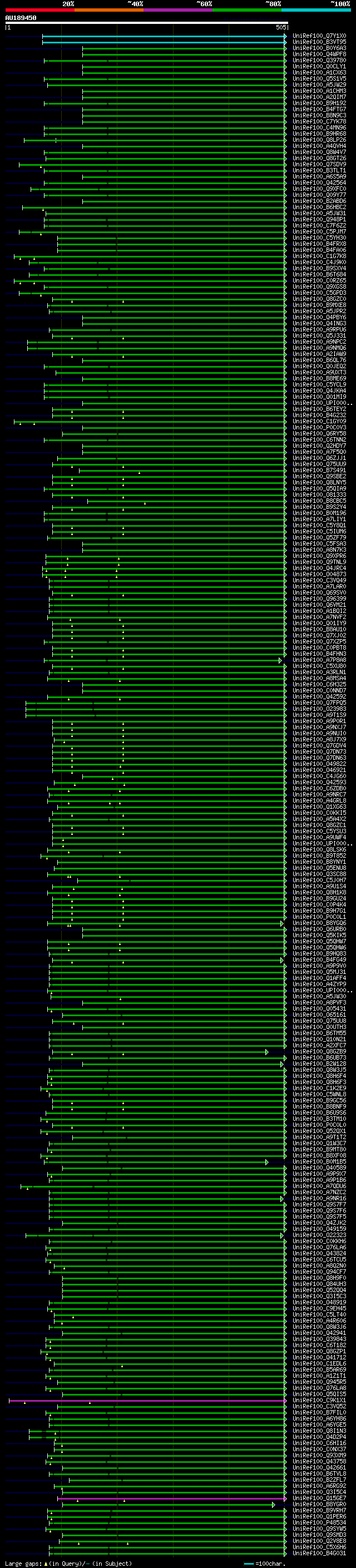
Task: Select hit label UniRef100_B2ZFL7
Action: 319,1480
